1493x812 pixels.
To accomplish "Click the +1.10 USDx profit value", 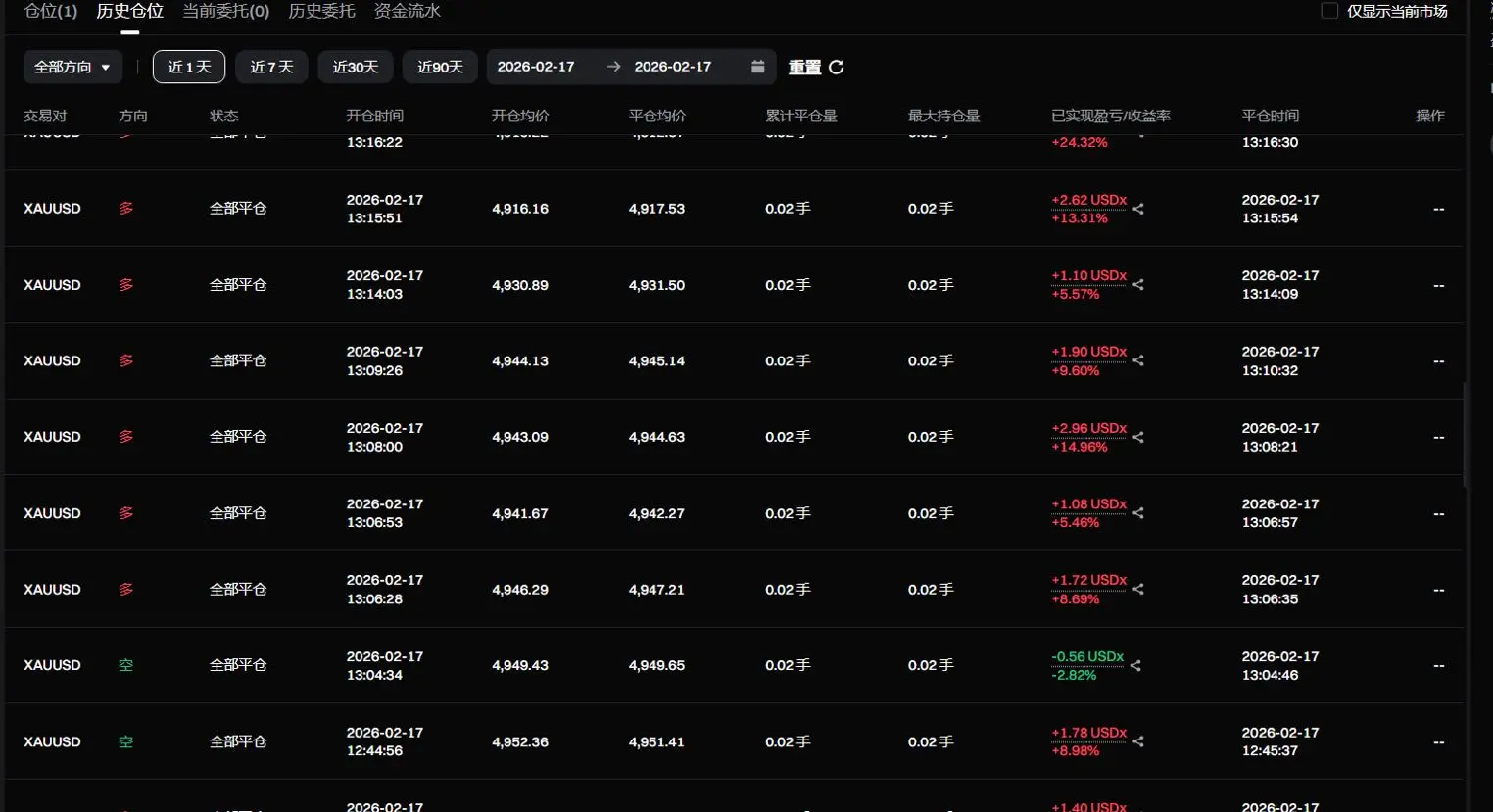I will [1089, 276].
